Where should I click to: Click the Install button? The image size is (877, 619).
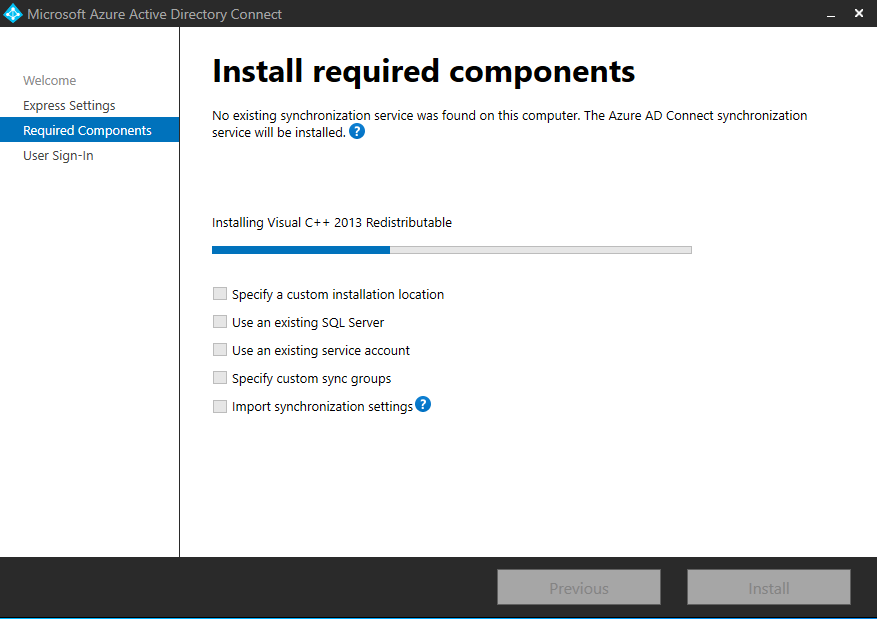(768, 588)
